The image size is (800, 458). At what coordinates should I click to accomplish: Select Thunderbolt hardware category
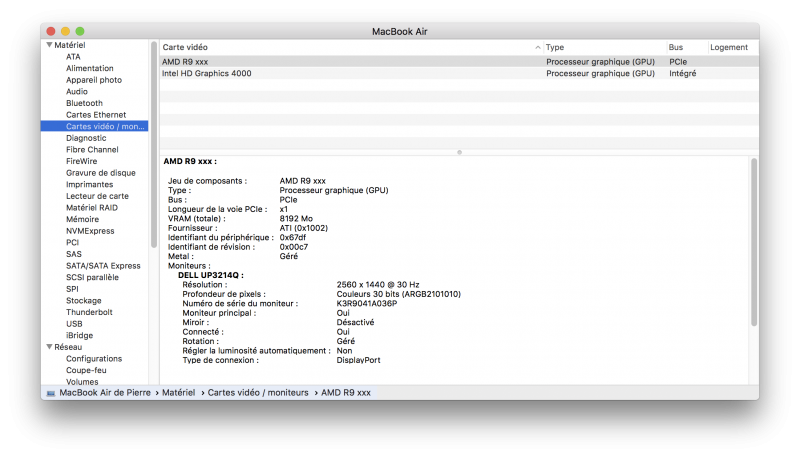[89, 312]
